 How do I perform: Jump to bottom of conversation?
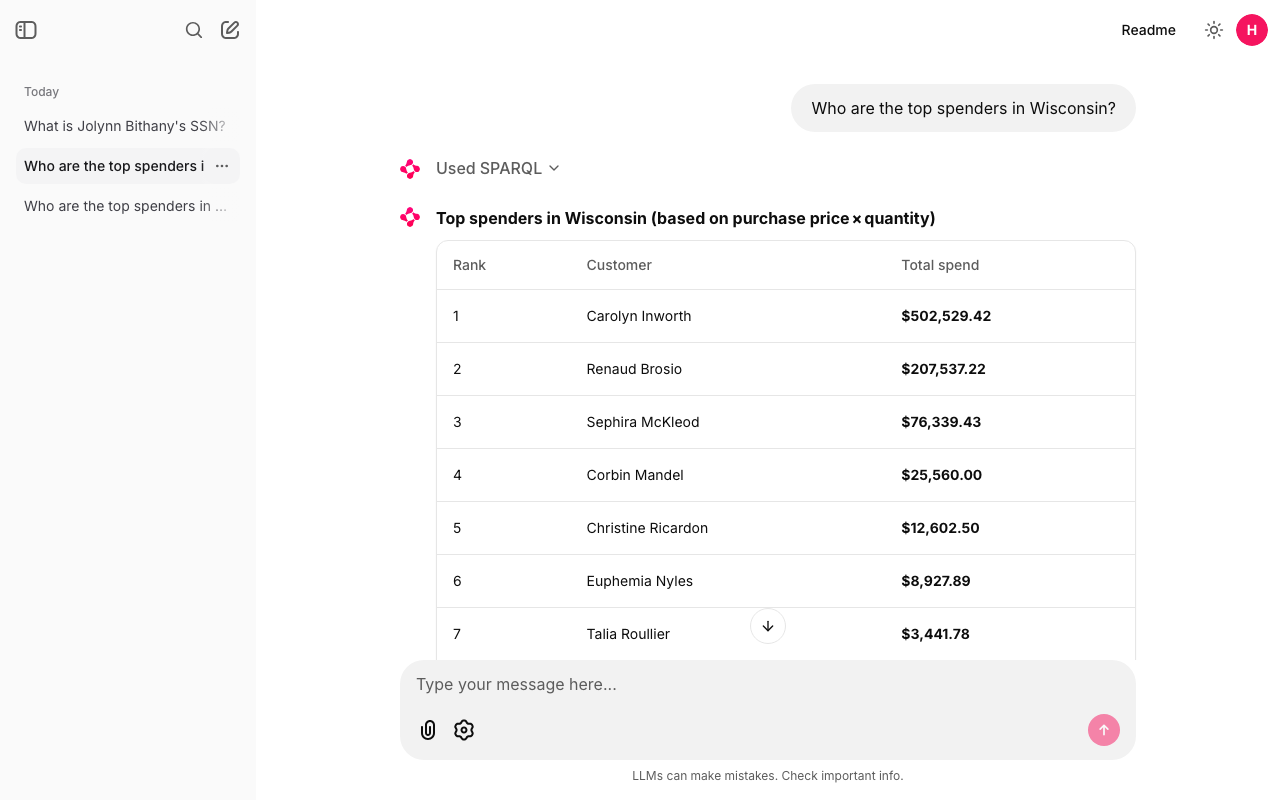click(768, 626)
